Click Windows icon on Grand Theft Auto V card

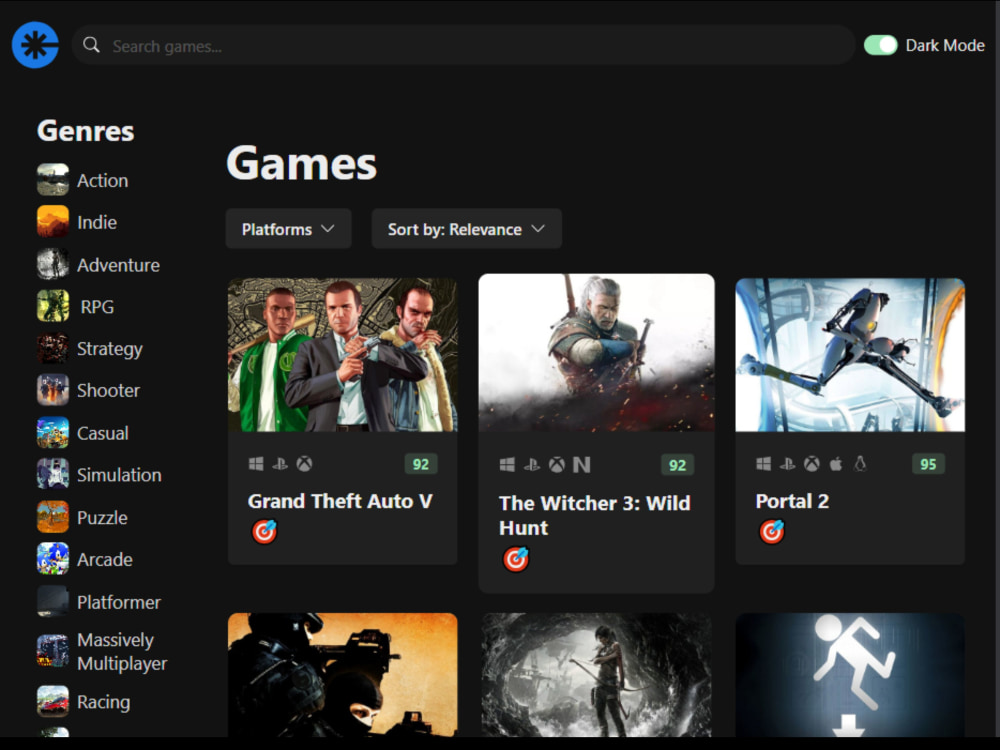256,464
